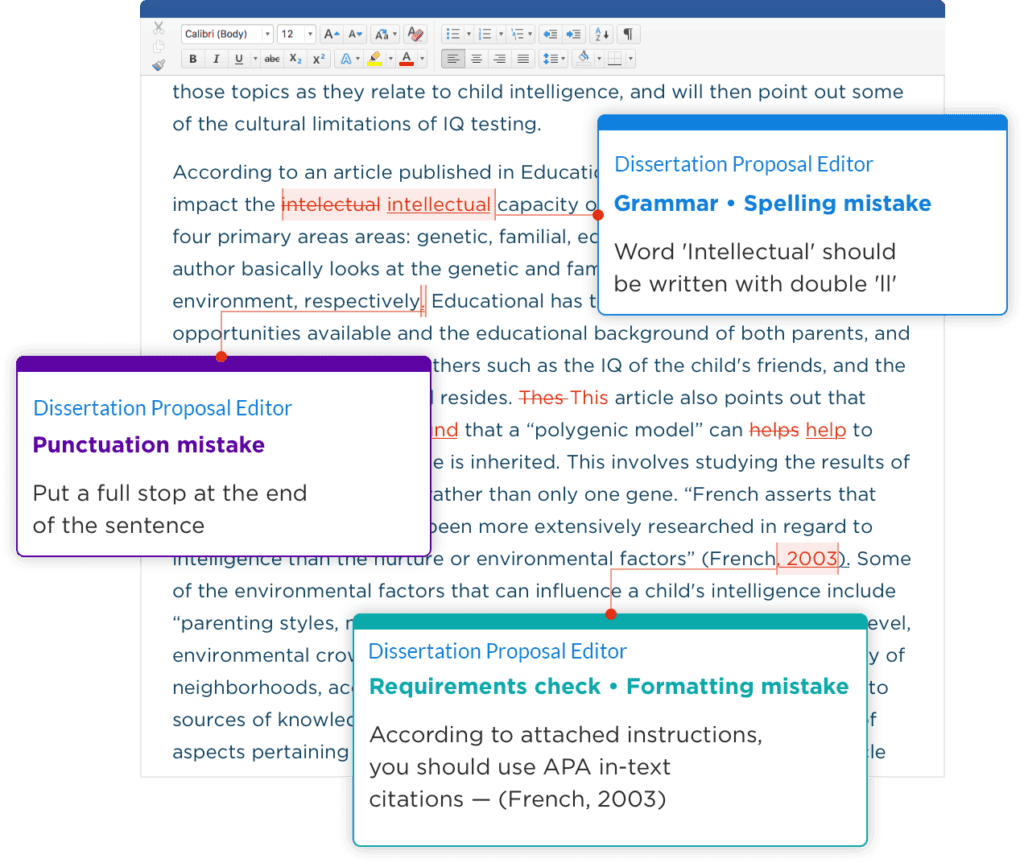Screen dimensions: 1024x863
Task: Show paragraph marks with pilcrow button
Action: (628, 34)
